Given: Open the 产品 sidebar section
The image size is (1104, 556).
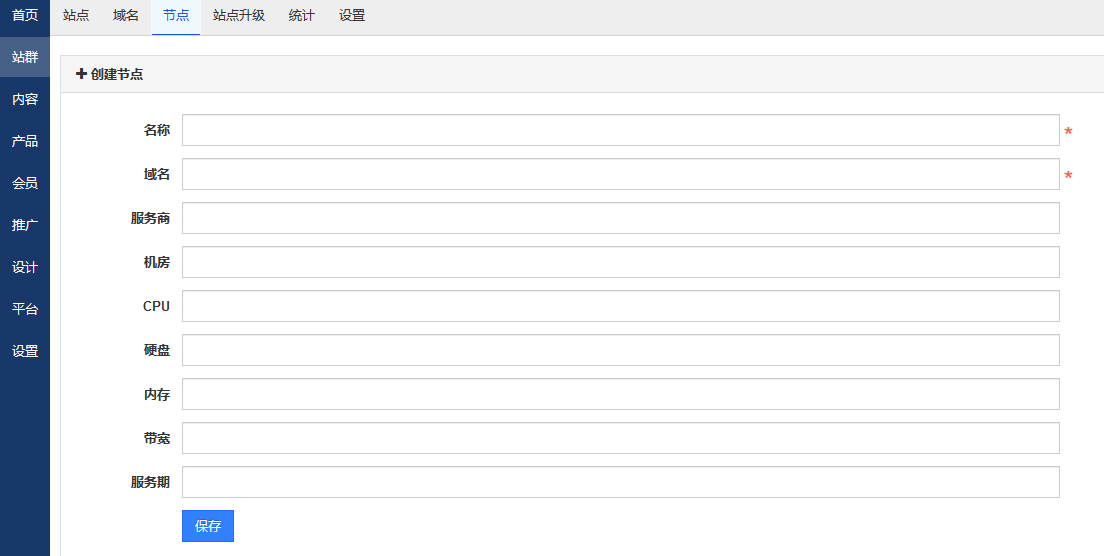Looking at the screenshot, I should coord(25,141).
